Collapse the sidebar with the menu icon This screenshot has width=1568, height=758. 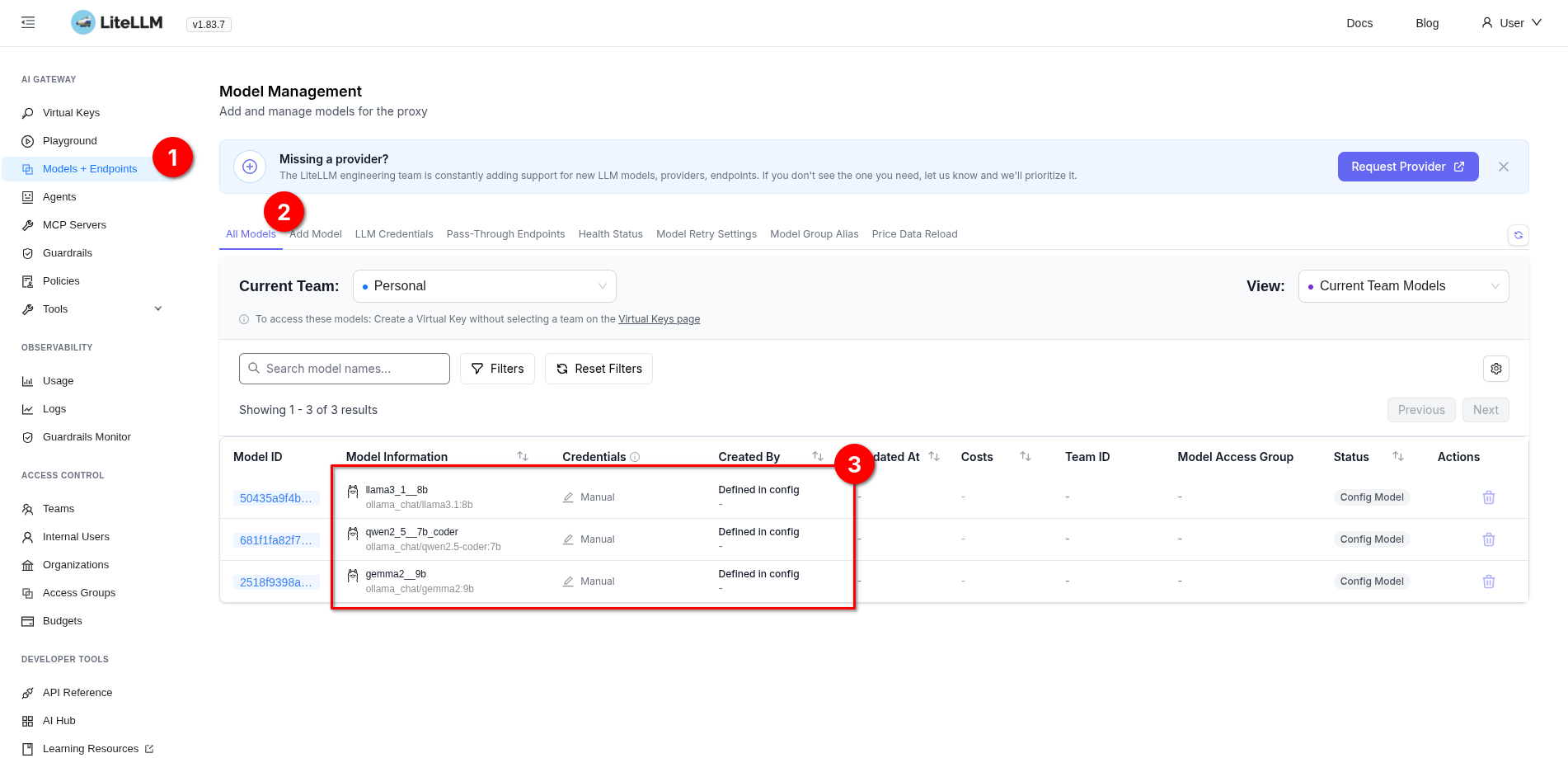(x=28, y=22)
